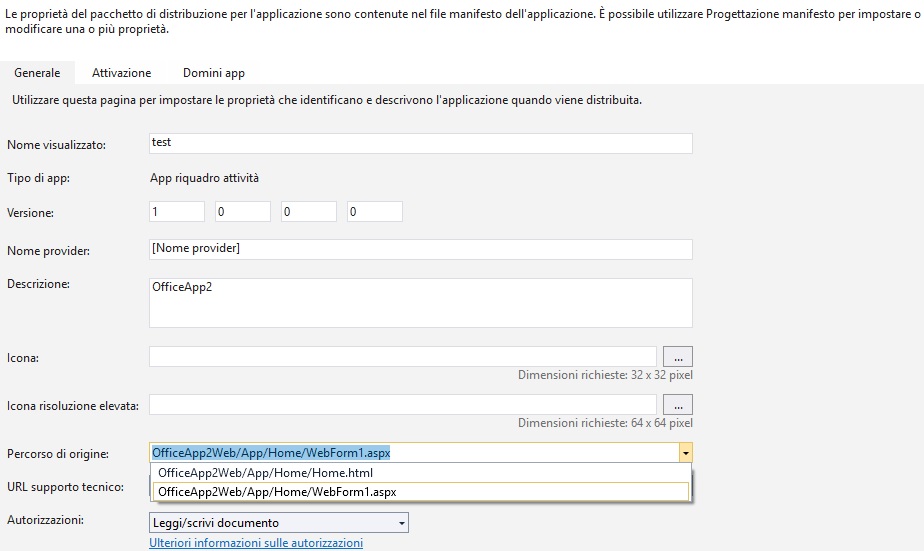
Task: Click the Nome provider text field
Action: [x=421, y=249]
